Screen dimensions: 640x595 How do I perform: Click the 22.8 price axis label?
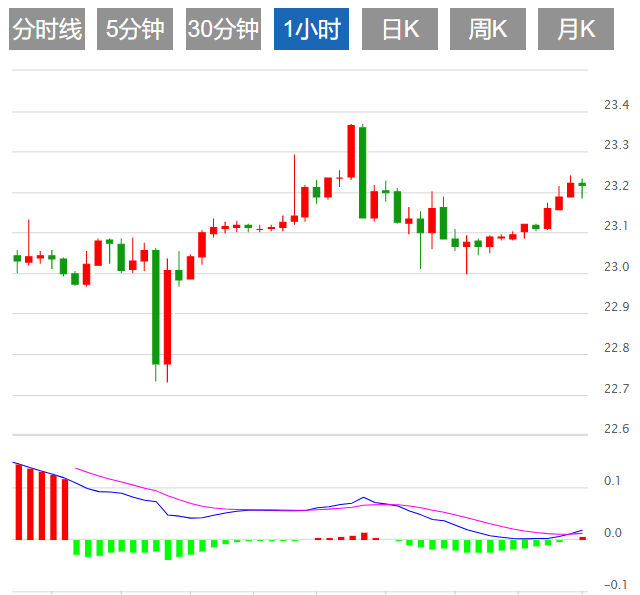[x=616, y=348]
